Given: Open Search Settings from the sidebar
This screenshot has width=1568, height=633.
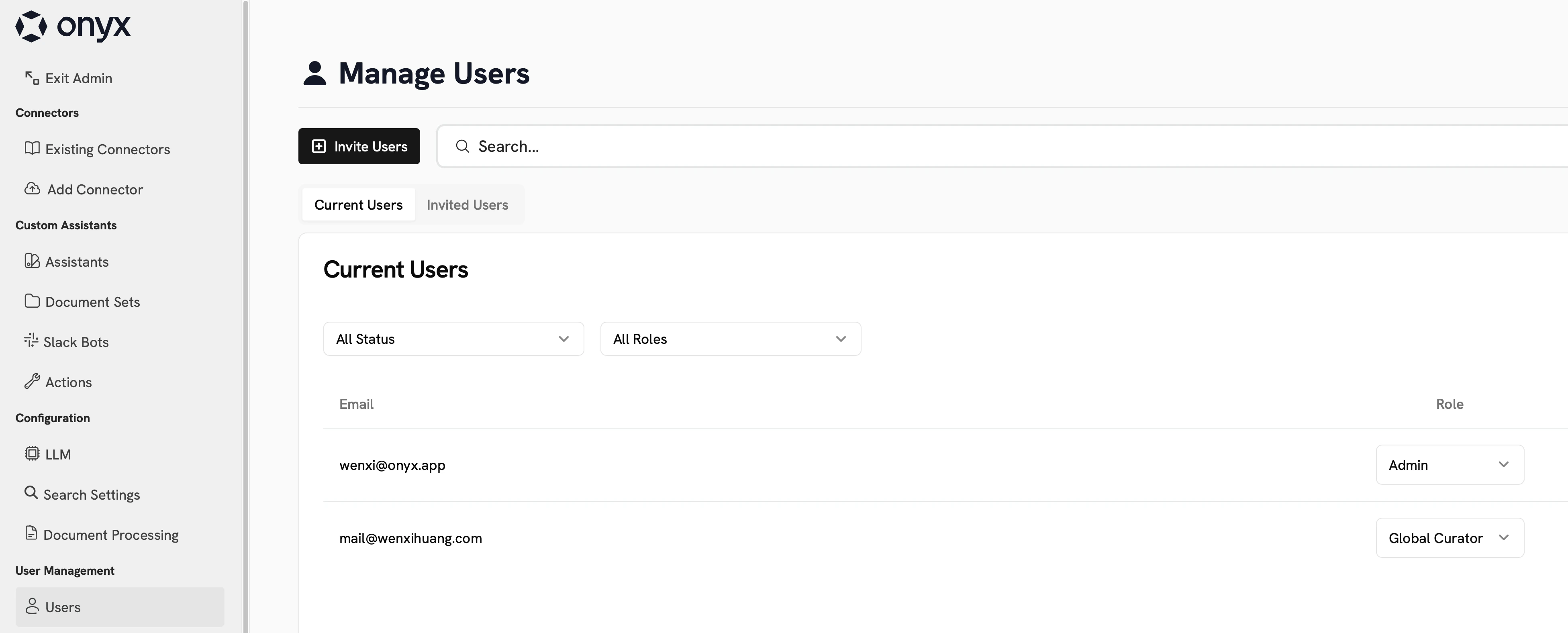Looking at the screenshot, I should (x=92, y=494).
